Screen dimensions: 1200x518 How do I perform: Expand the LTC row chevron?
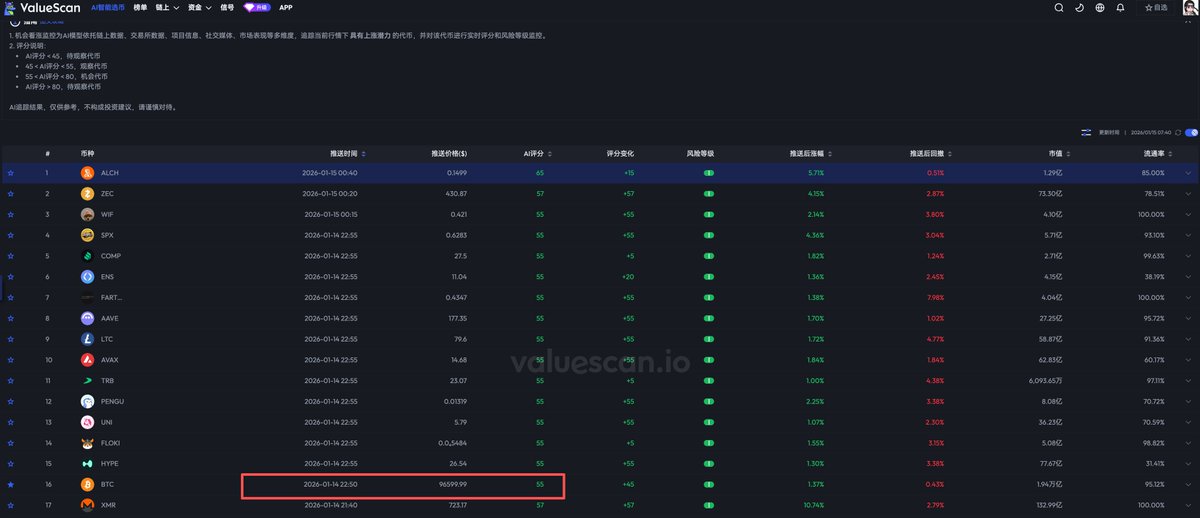(1188, 339)
